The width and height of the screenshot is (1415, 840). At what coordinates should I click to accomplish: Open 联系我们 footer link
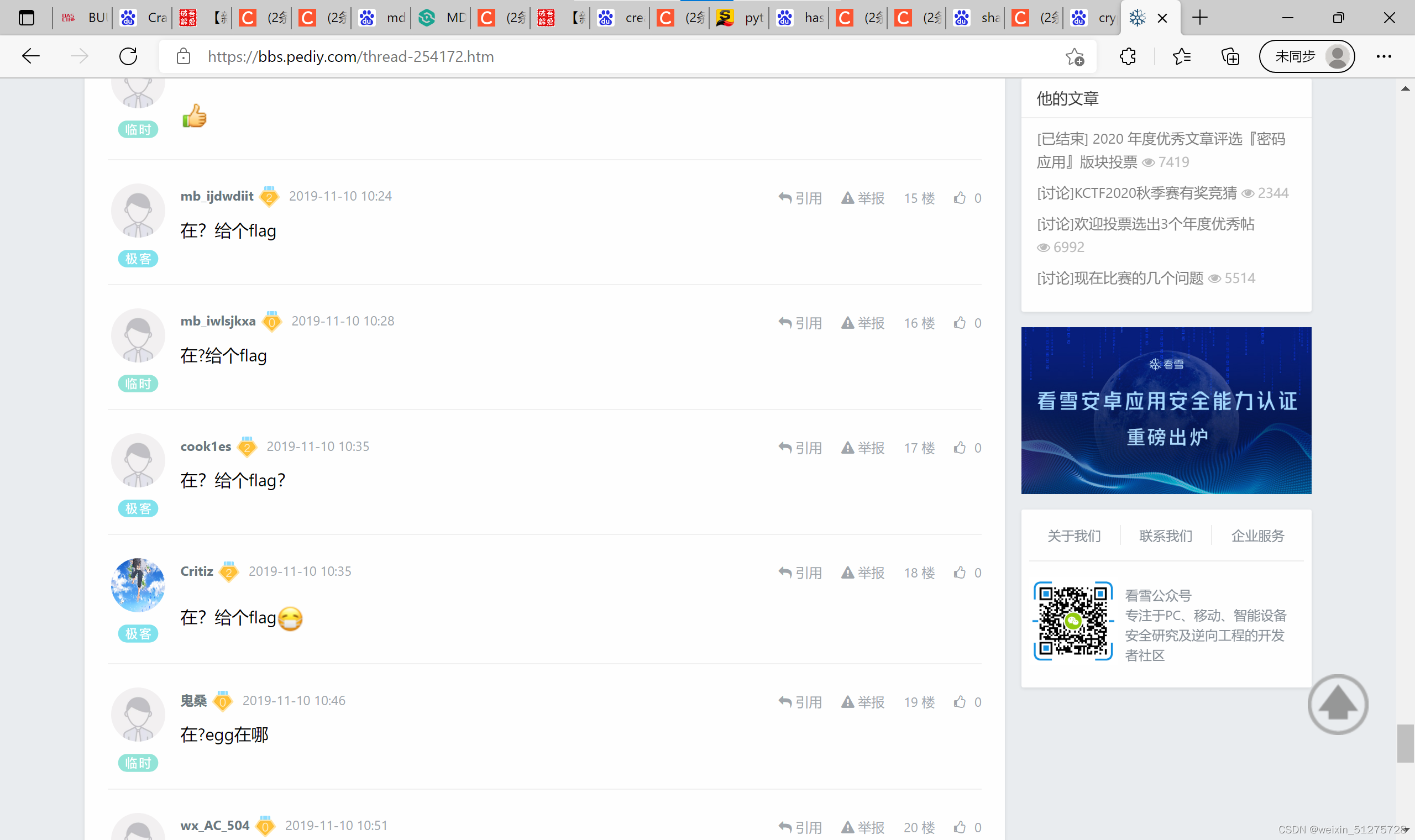[1165, 535]
